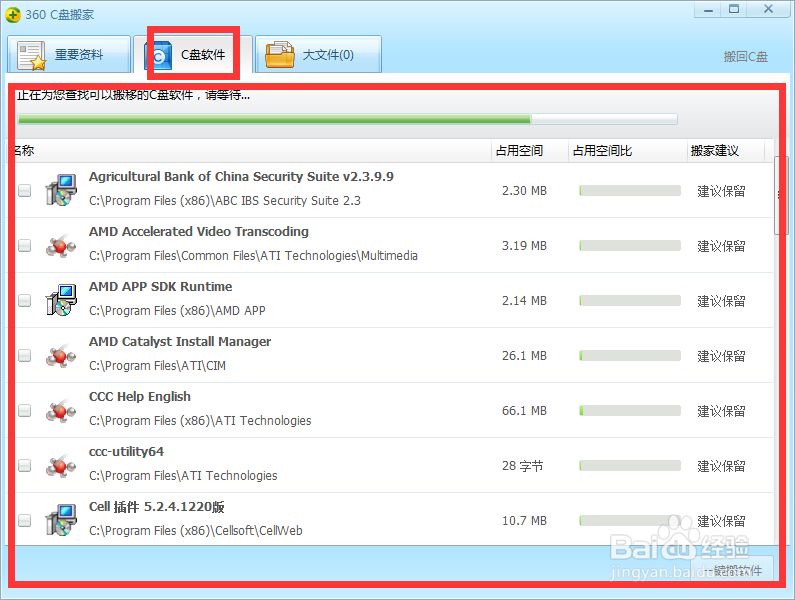
Task: Tick the AMD APP SDK Runtime checkbox
Action: coord(24,301)
